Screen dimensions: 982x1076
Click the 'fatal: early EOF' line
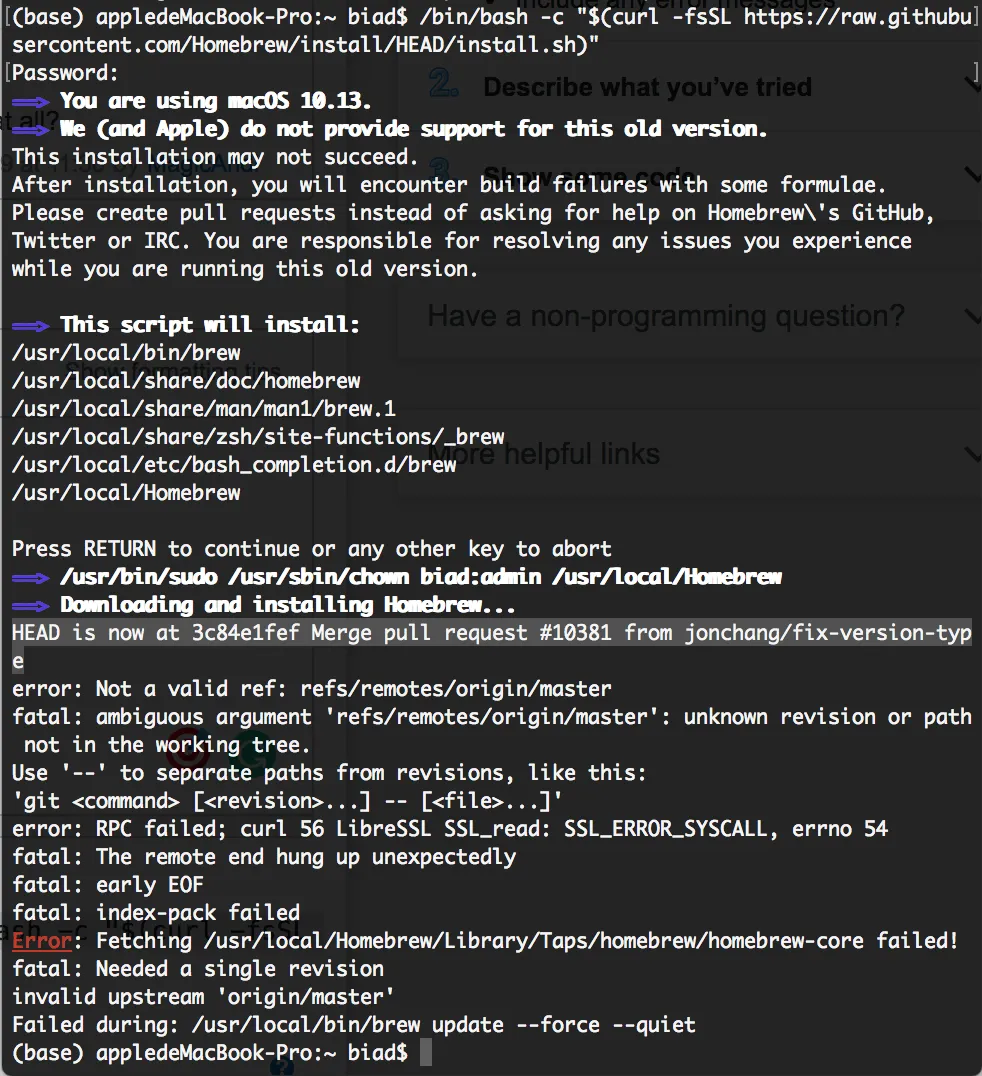[x=108, y=885]
